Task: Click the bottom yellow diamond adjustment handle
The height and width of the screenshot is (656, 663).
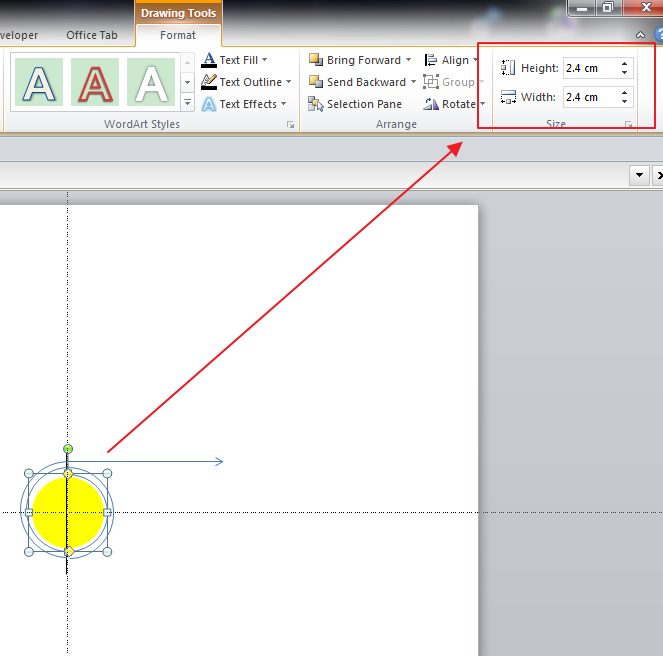Action: point(68,551)
